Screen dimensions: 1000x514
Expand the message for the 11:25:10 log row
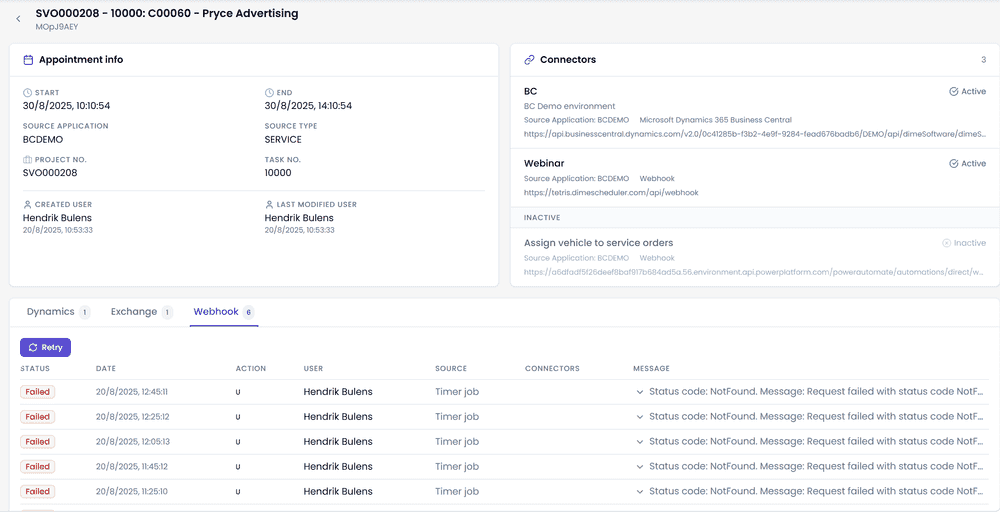(x=640, y=492)
